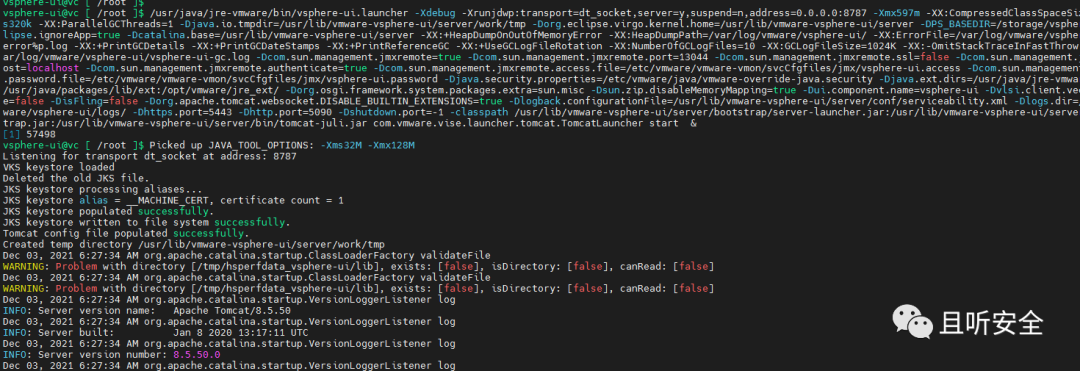Select the '-Dhttp.port=5090' argument
Viewport: 1080px width, 371px height.
(285, 112)
